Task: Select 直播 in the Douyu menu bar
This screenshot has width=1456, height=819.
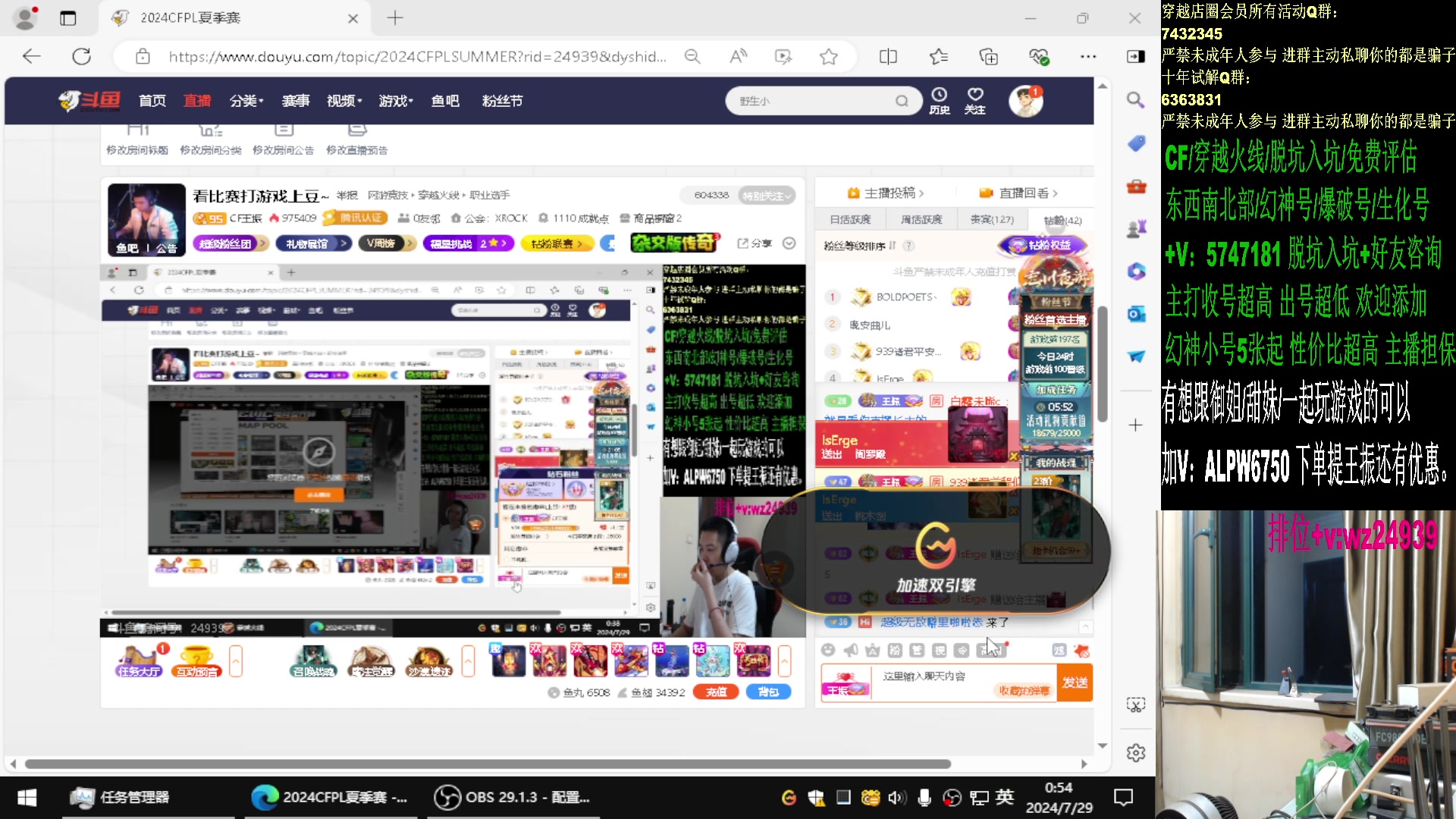Action: pos(196,100)
